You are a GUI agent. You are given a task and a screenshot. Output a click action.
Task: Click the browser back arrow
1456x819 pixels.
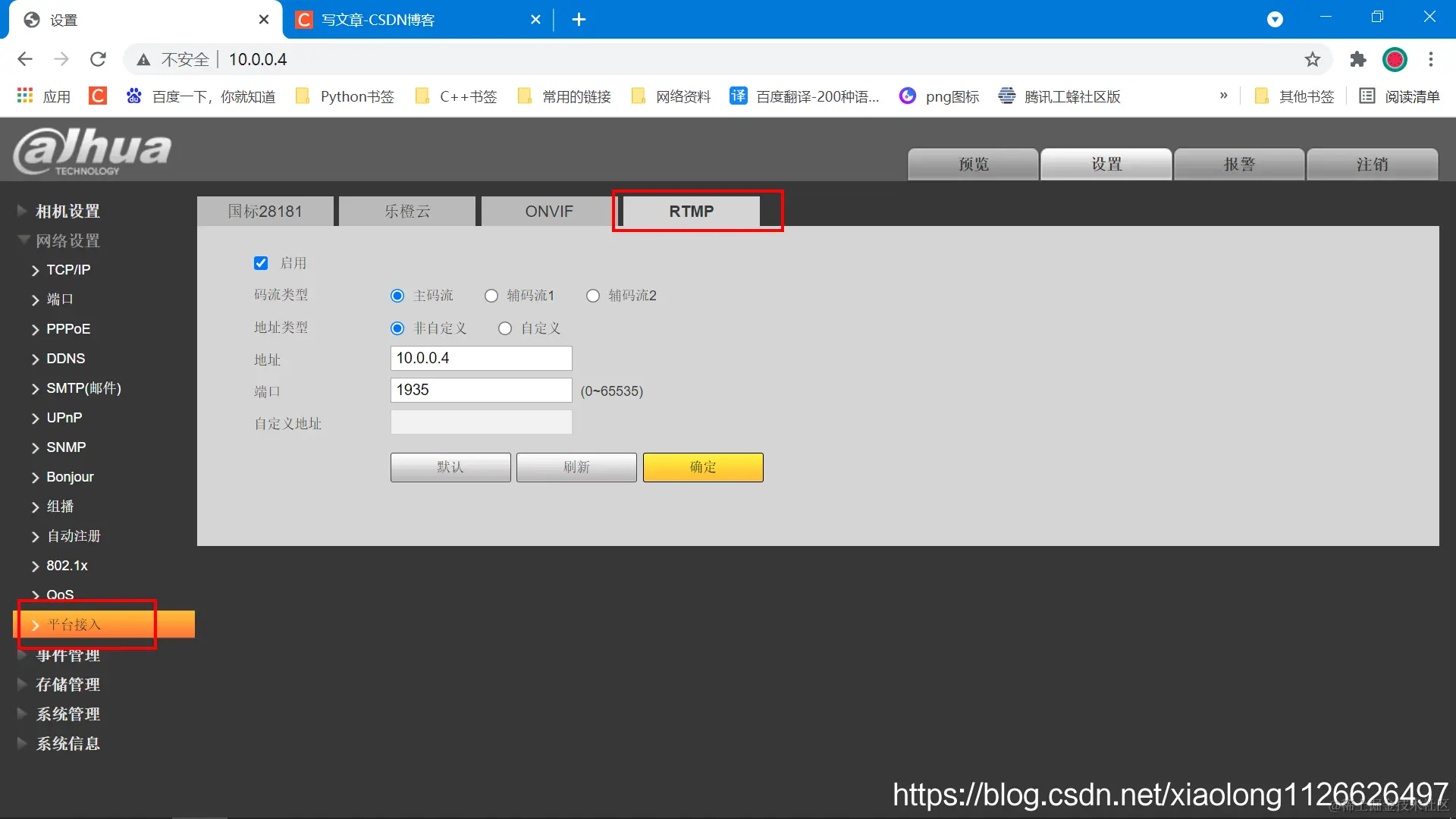(x=25, y=59)
